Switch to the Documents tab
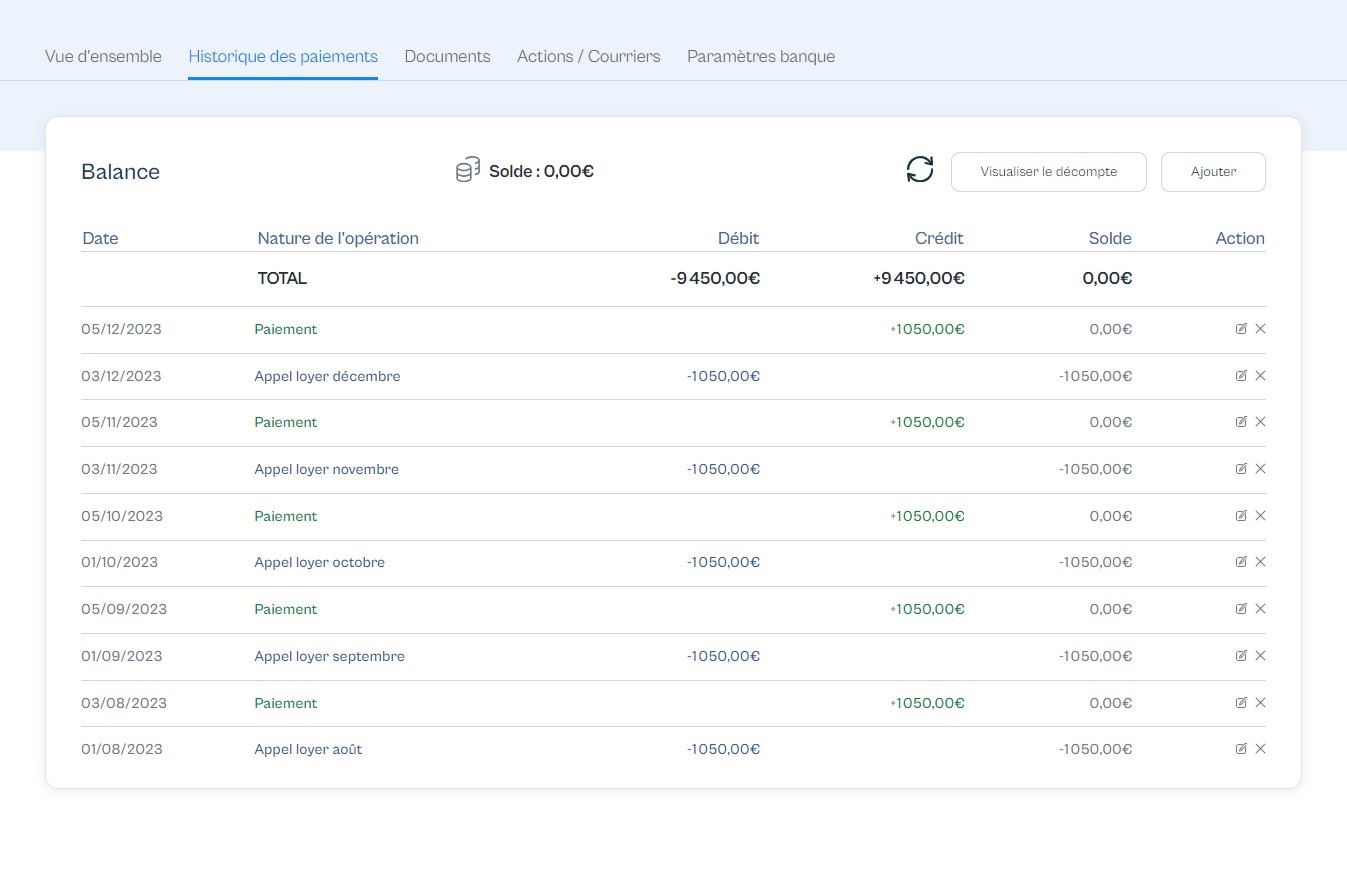 [x=447, y=56]
